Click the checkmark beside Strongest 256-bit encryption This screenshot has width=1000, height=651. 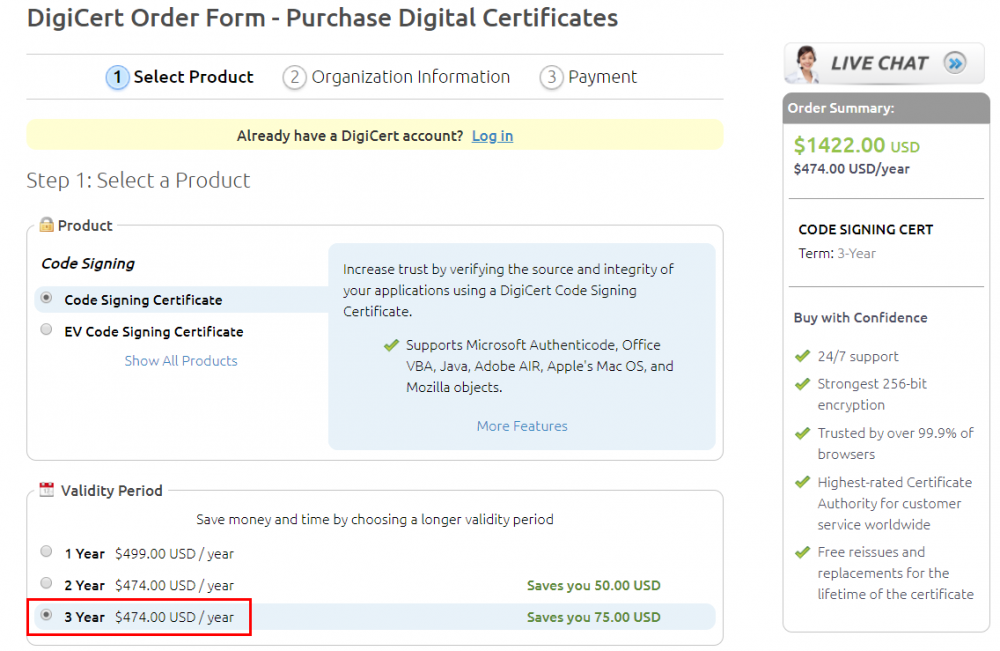tap(802, 384)
